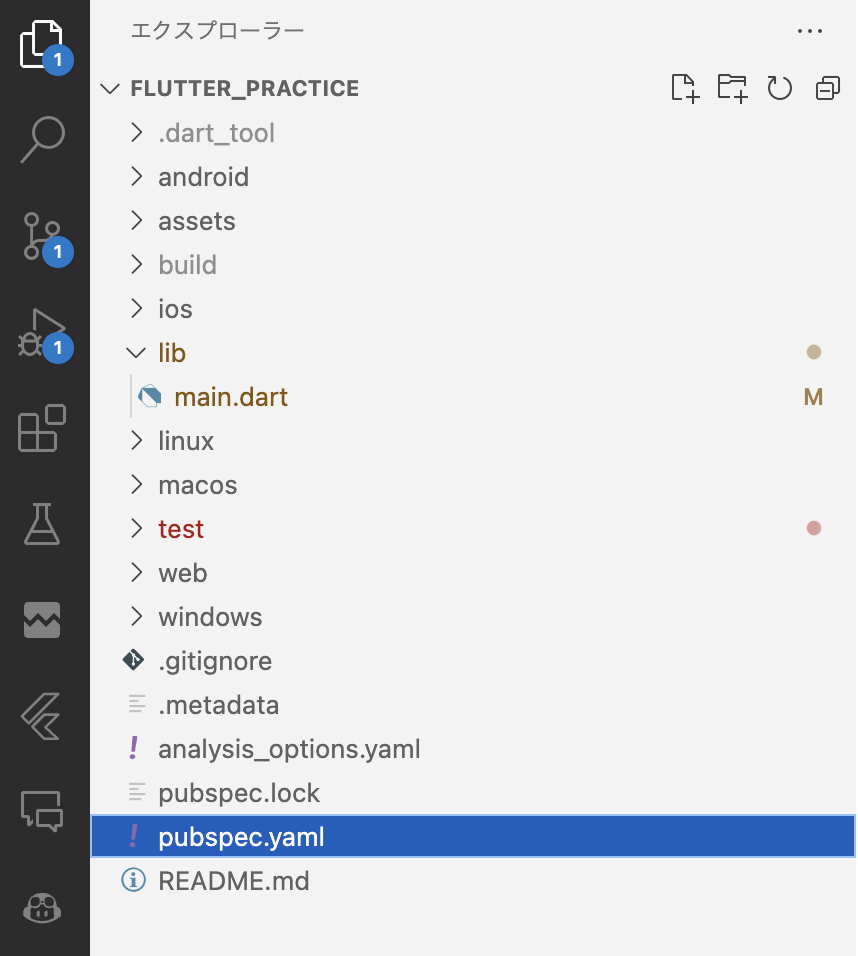Select pubspec.yaml file

(x=473, y=836)
